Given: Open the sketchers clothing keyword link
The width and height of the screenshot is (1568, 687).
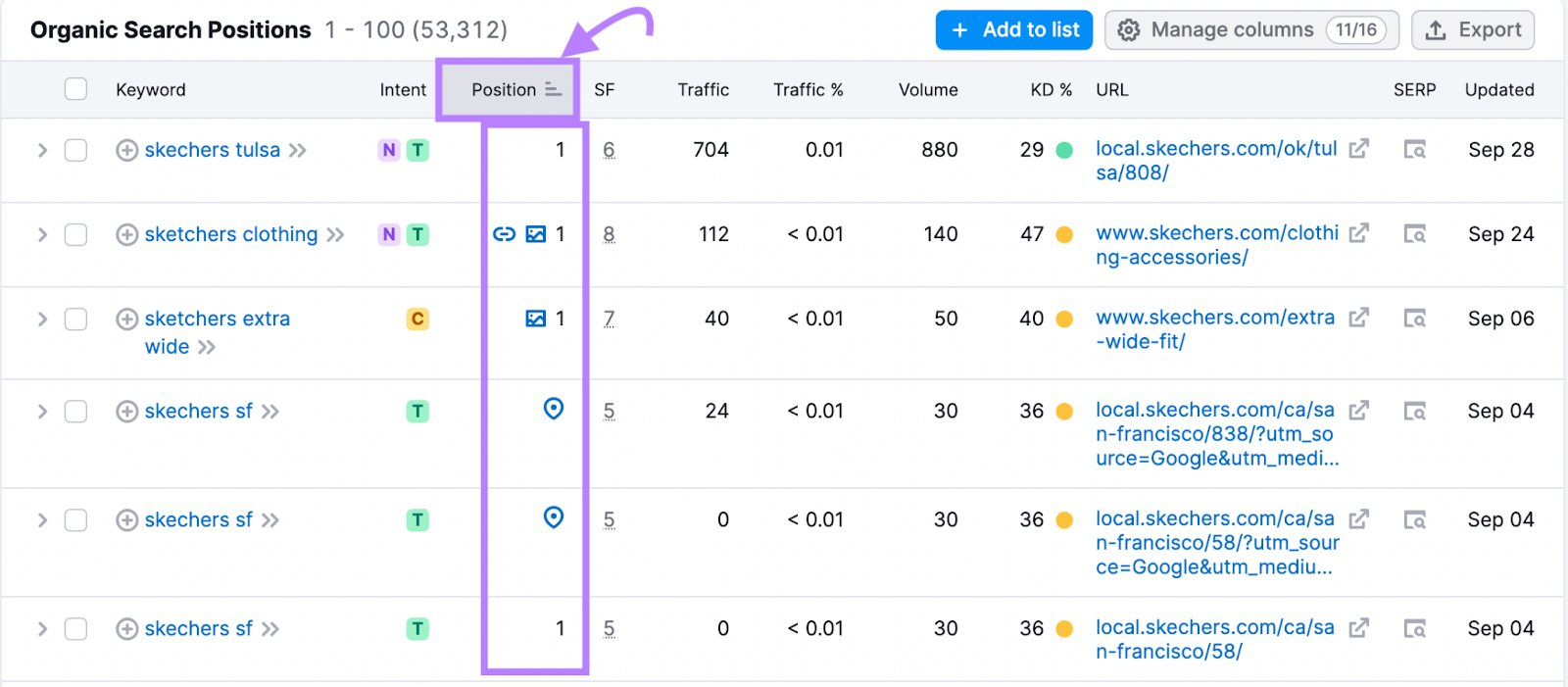Looking at the screenshot, I should click(231, 234).
